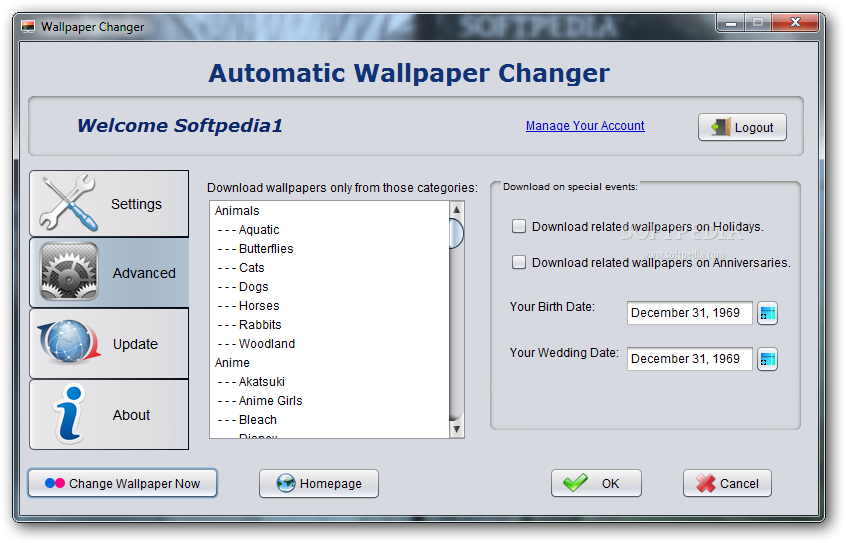Select the Anime category
Image resolution: width=846 pixels, height=543 pixels.
[329, 363]
